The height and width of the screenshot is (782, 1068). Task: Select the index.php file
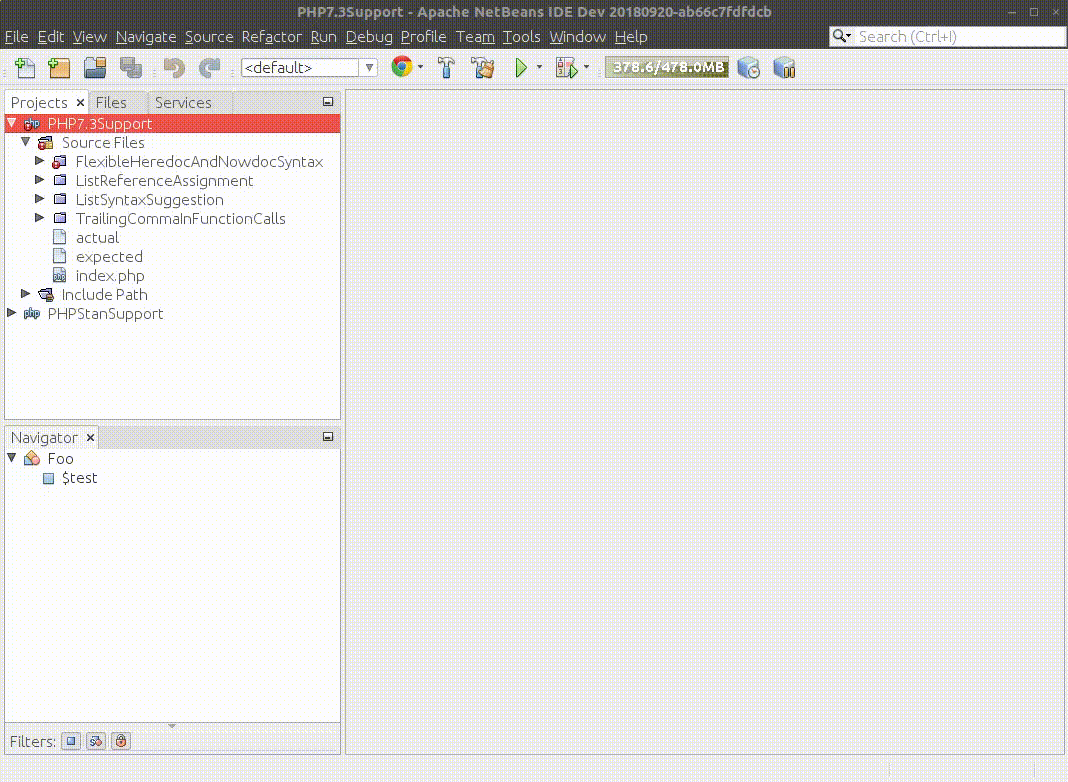point(110,276)
